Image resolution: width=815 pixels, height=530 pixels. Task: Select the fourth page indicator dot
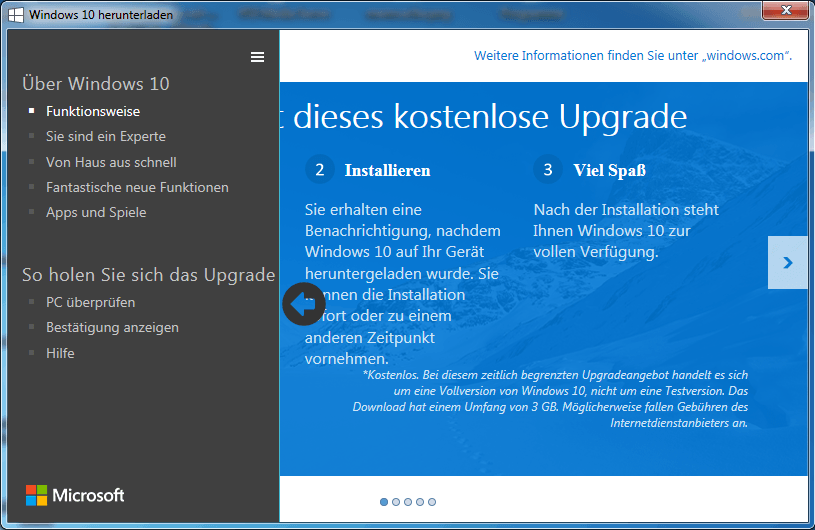coord(420,502)
